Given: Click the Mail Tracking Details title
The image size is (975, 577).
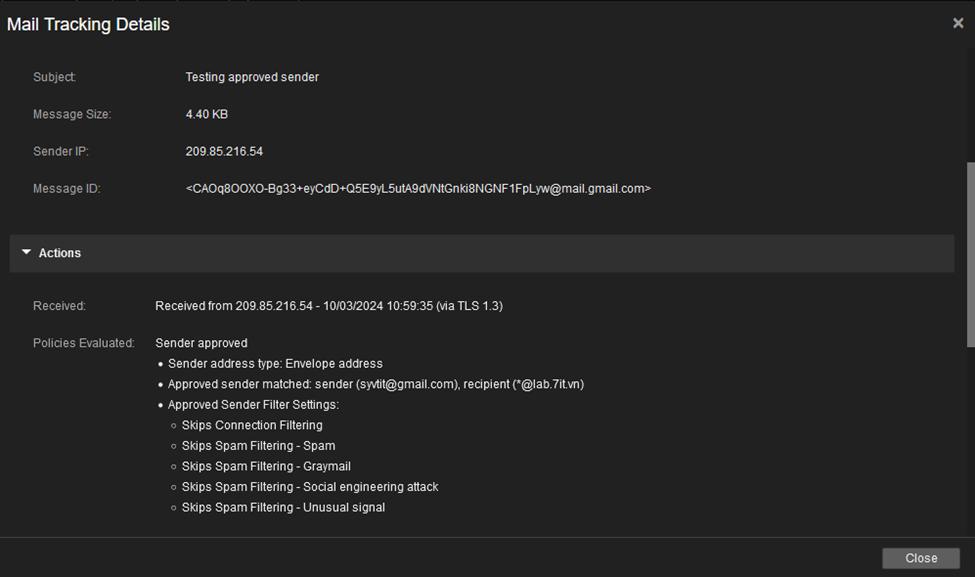Looking at the screenshot, I should pyautogui.click(x=88, y=24).
